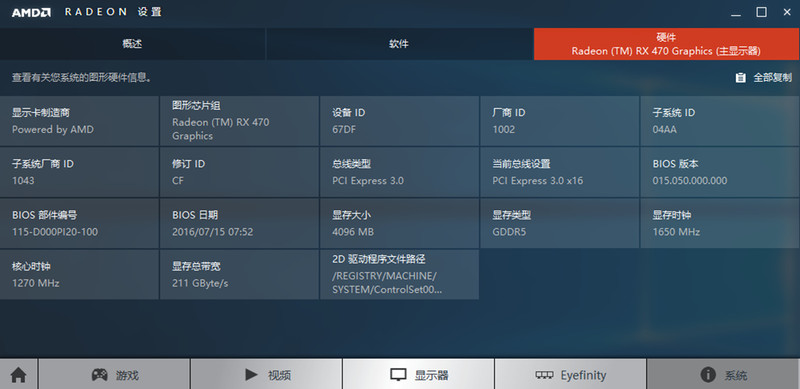Open the 系统 system section
Screen dimensions: 800x389
click(723, 375)
